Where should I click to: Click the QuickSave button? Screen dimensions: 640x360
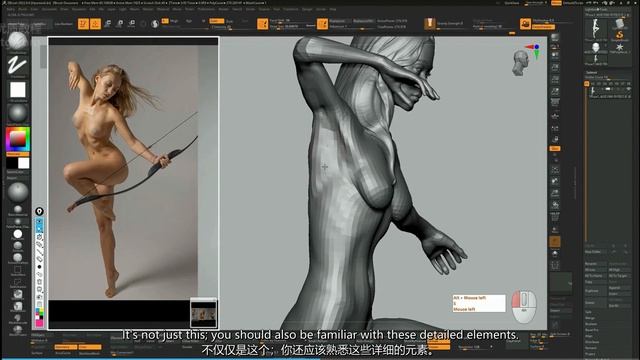(x=512, y=3)
